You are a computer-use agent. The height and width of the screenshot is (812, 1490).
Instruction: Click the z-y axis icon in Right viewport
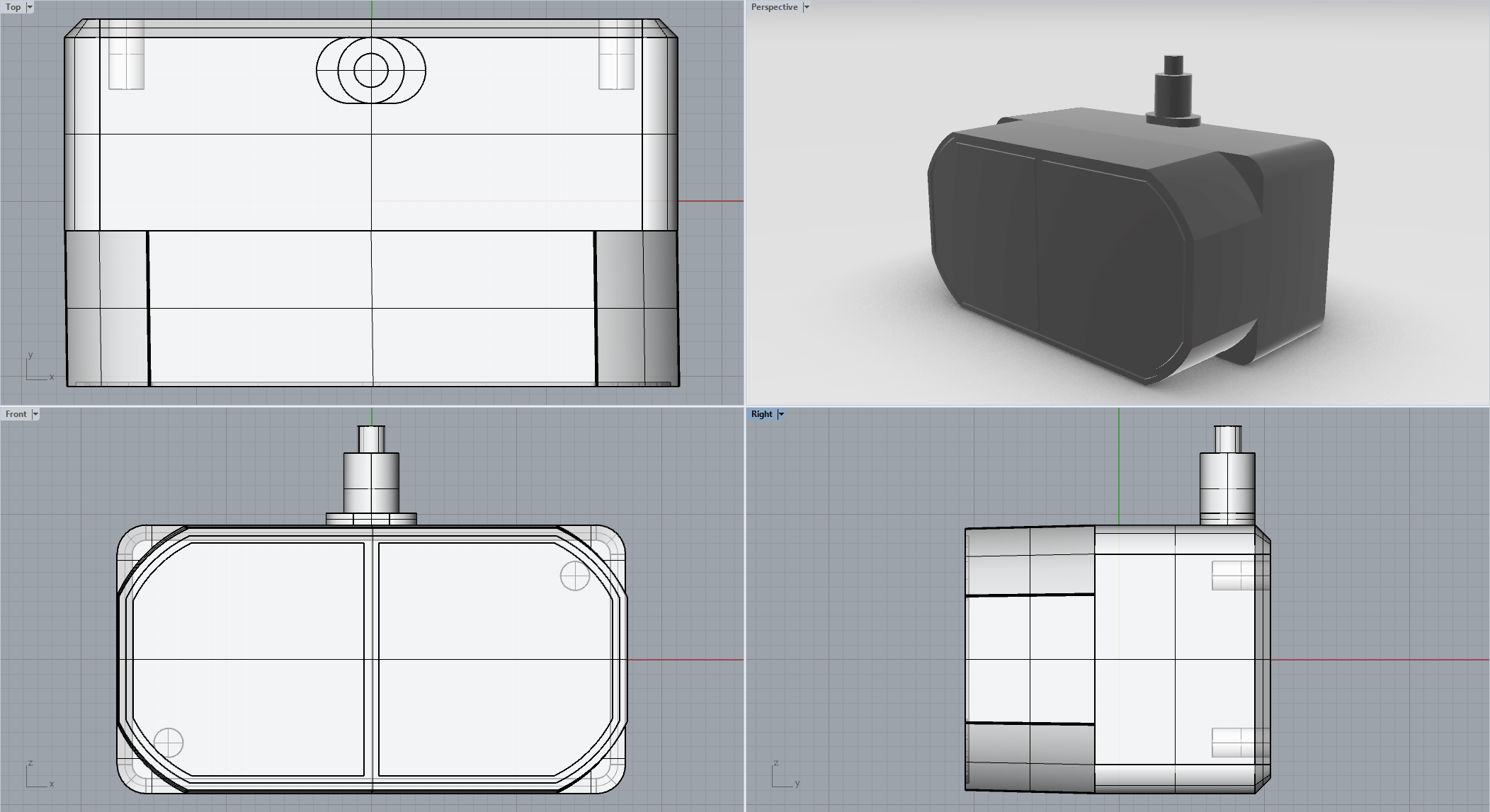coord(784,775)
